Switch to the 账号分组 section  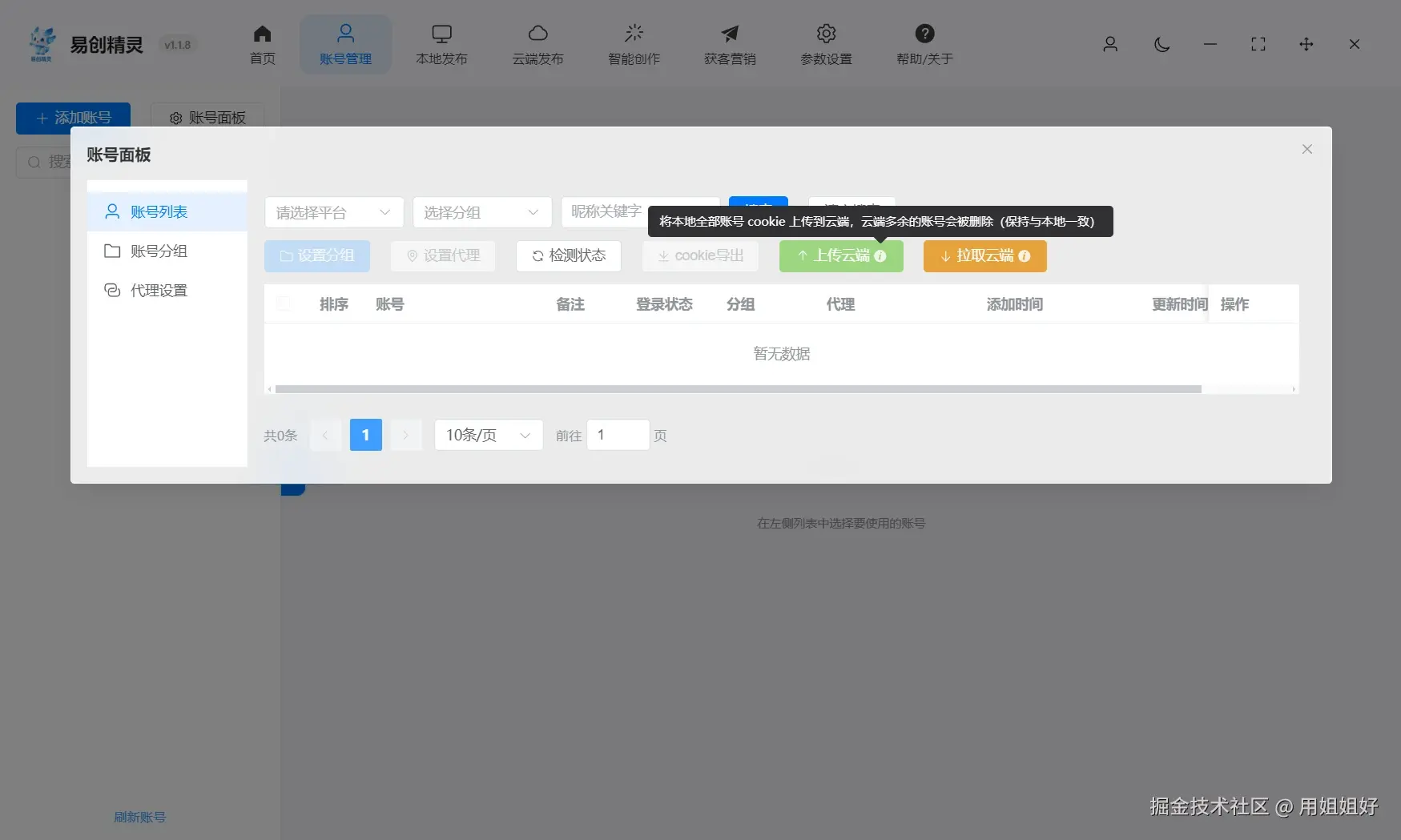158,251
